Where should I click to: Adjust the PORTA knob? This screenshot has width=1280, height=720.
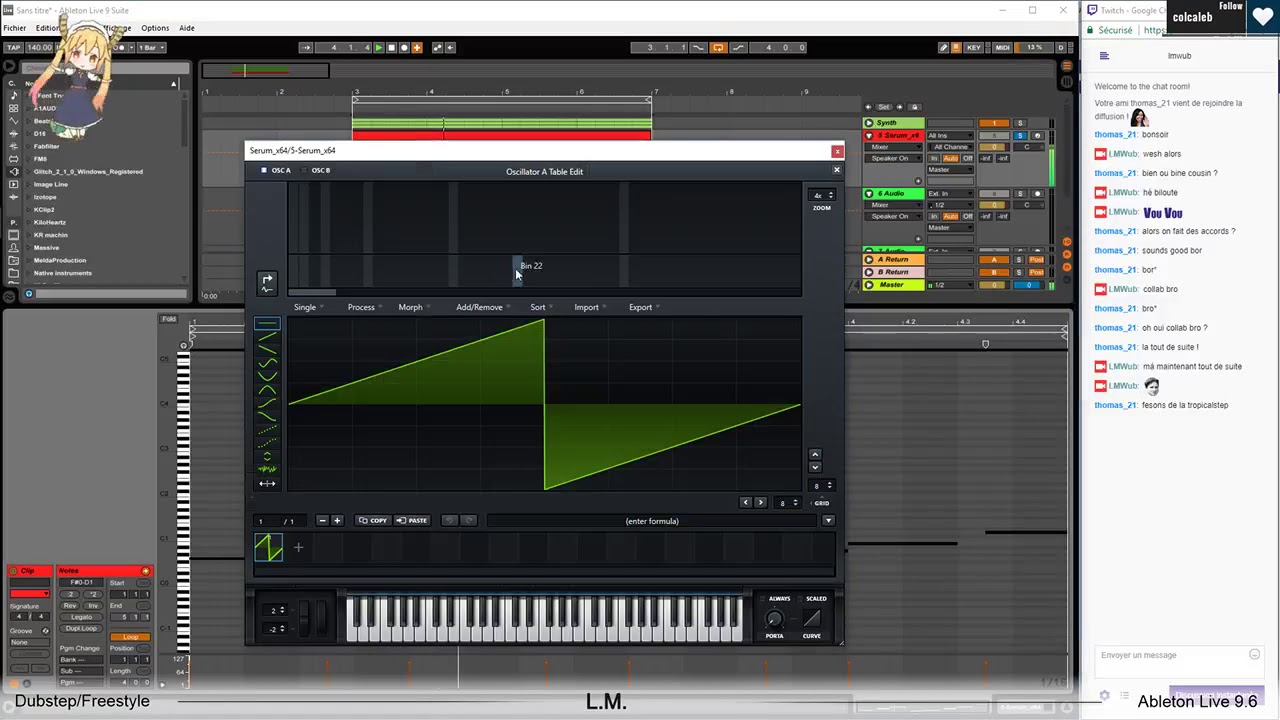click(774, 620)
